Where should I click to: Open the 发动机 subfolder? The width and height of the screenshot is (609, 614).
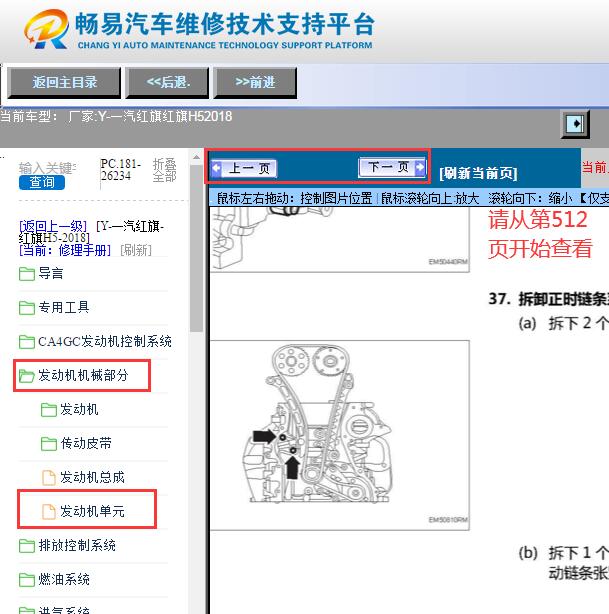[x=79, y=410]
